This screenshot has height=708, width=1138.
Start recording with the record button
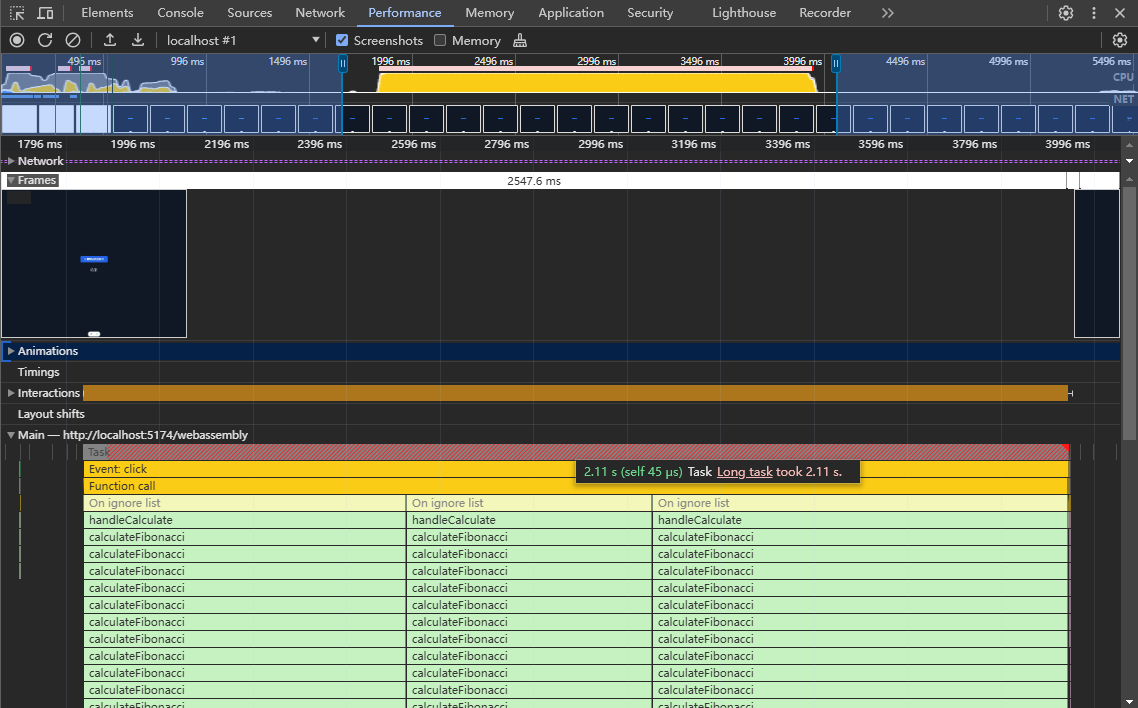(17, 41)
